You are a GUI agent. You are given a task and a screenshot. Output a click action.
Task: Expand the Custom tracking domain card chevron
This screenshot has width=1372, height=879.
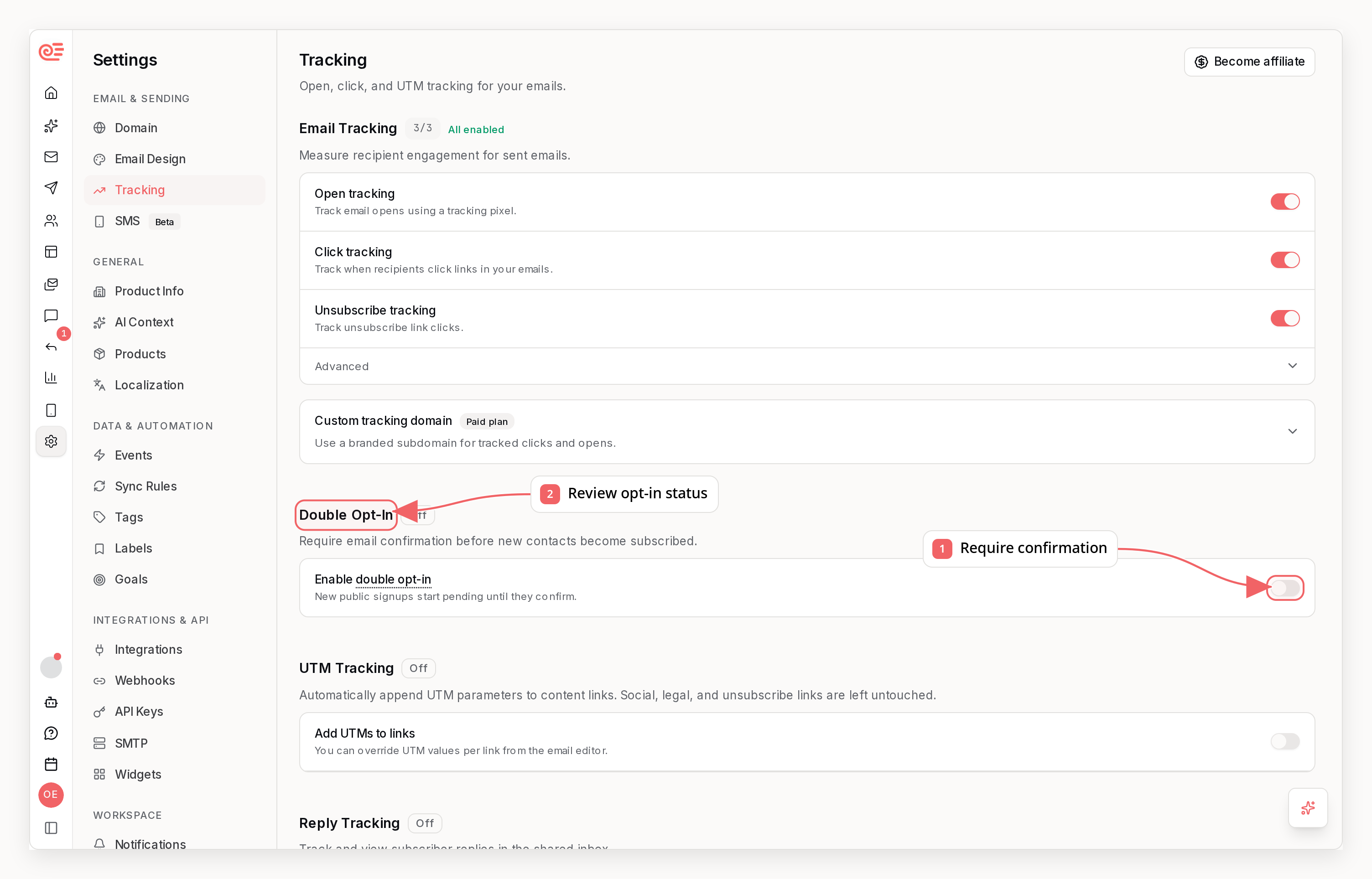[x=1292, y=431]
